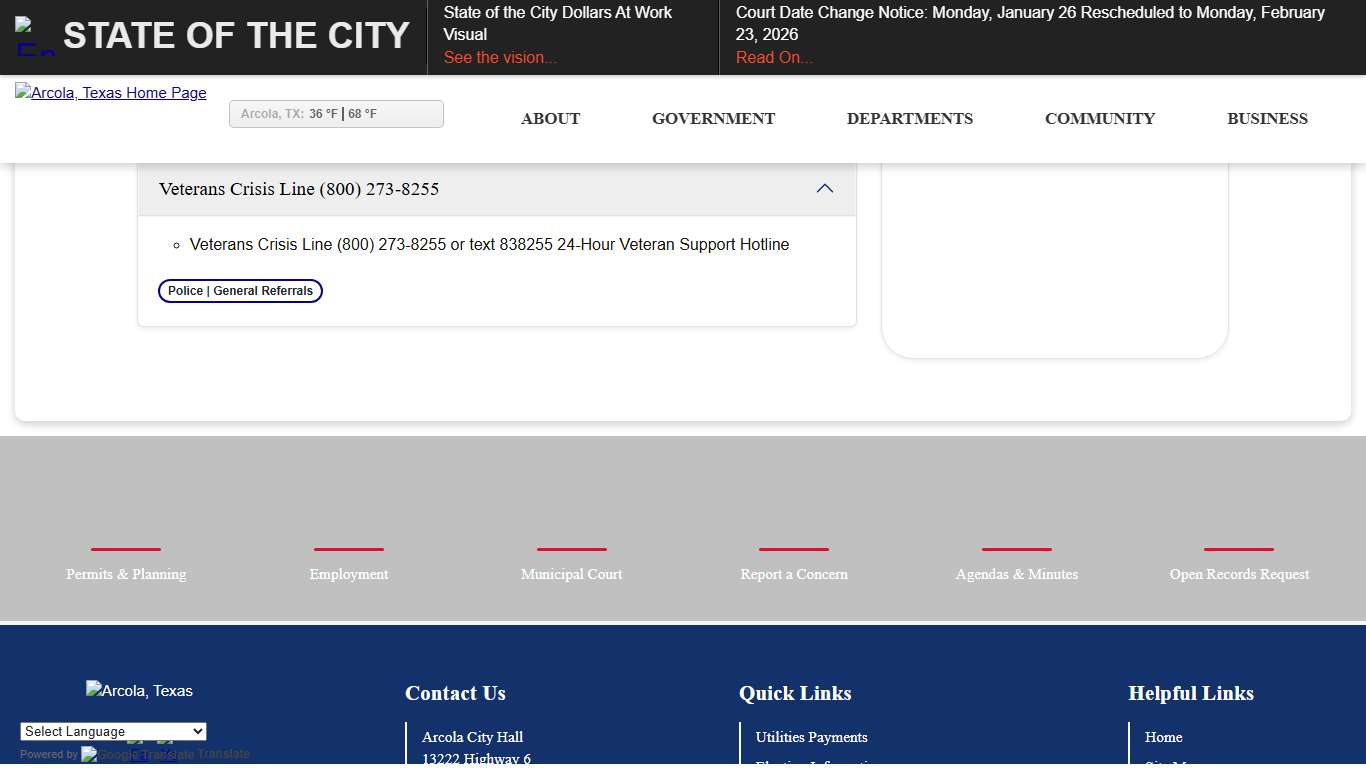This screenshot has height=768, width=1366.
Task: Open the DEPARTMENTS navigation dropdown
Action: (910, 118)
